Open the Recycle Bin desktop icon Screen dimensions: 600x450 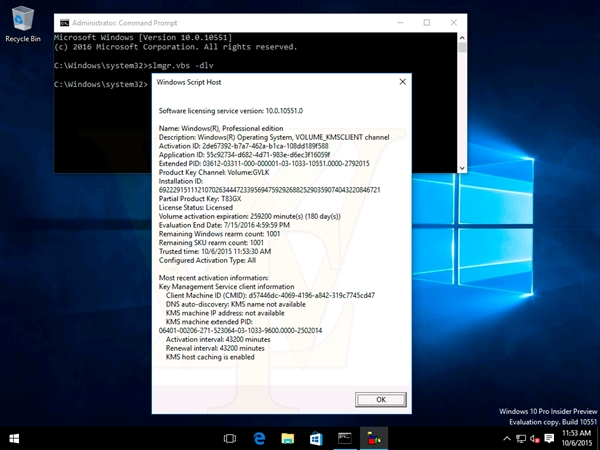pos(23,22)
